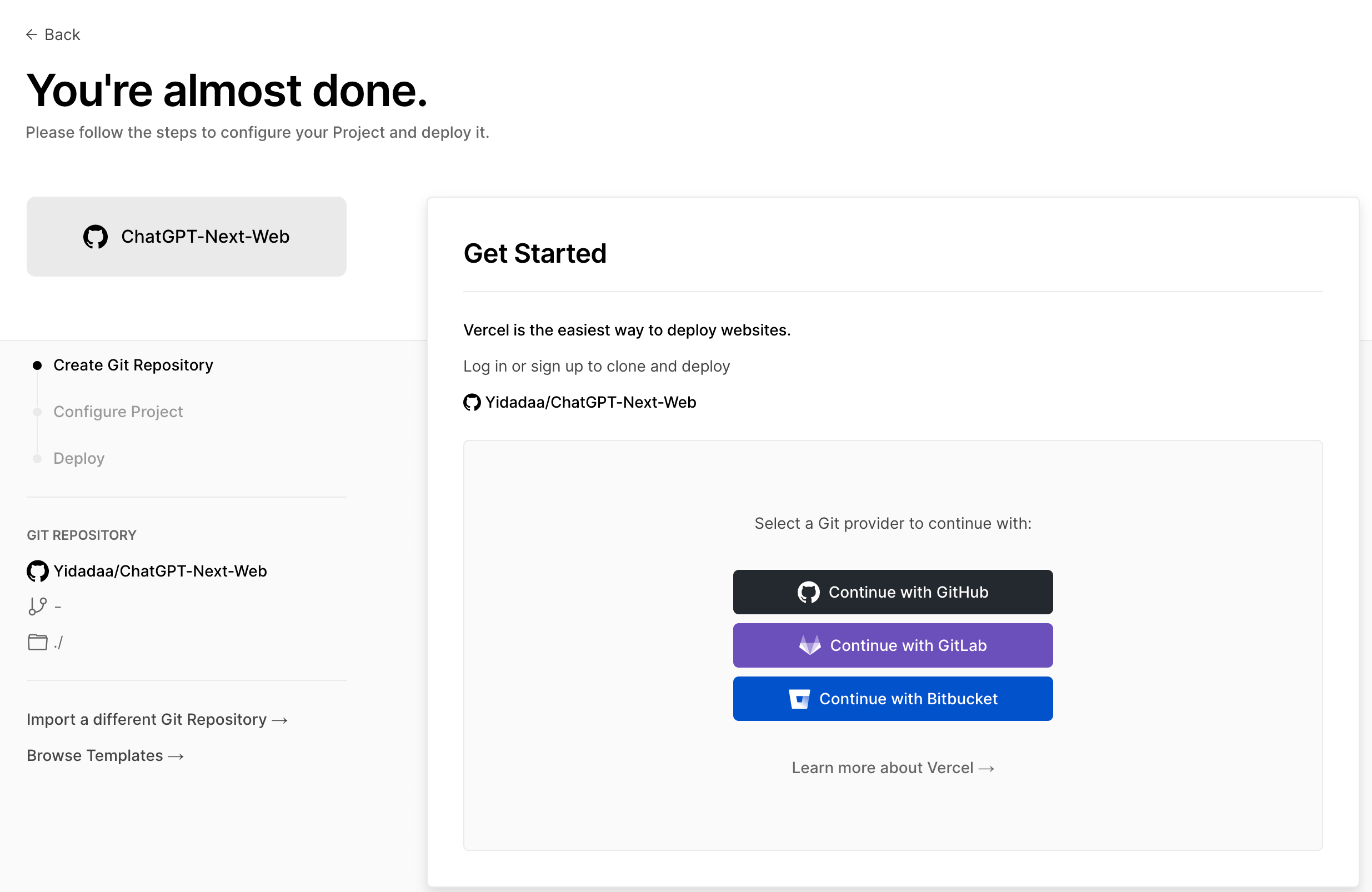Click the branch/fork icon in Git Repository section
1372x892 pixels.
[37, 606]
